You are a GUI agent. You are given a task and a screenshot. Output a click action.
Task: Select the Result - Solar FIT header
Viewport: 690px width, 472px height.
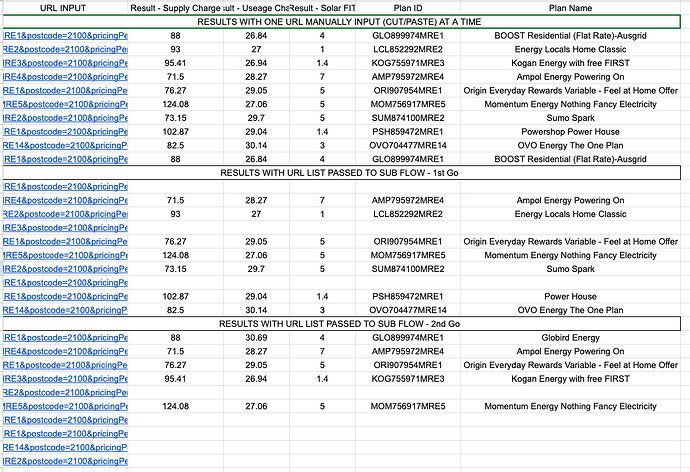(x=323, y=8)
